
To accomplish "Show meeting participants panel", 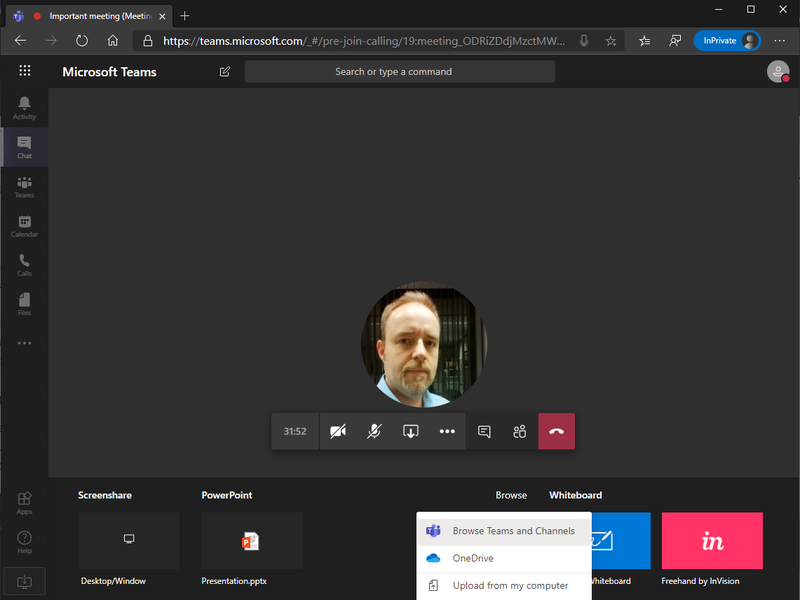I will point(519,432).
